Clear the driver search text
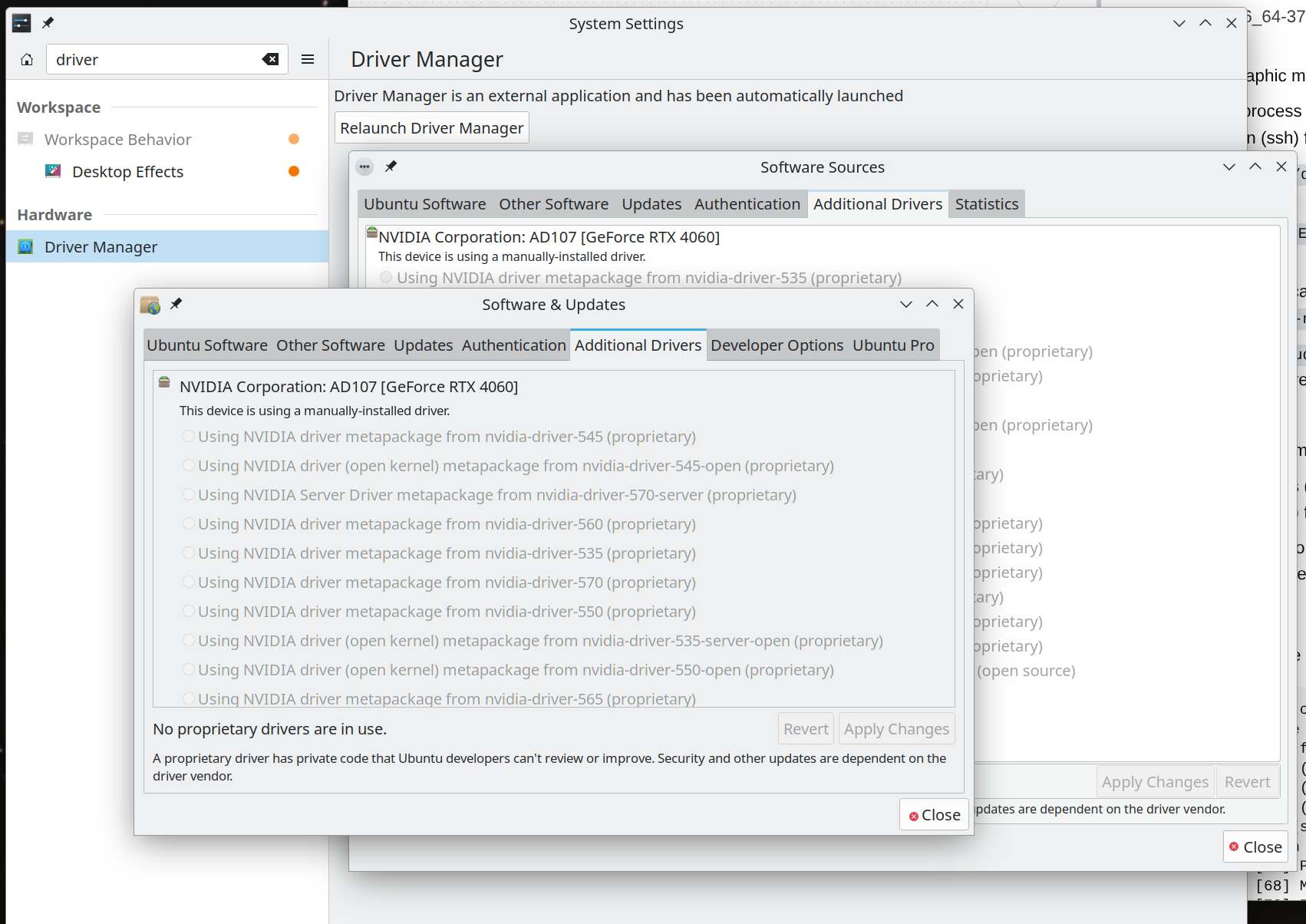Image resolution: width=1306 pixels, height=924 pixels. tap(270, 60)
